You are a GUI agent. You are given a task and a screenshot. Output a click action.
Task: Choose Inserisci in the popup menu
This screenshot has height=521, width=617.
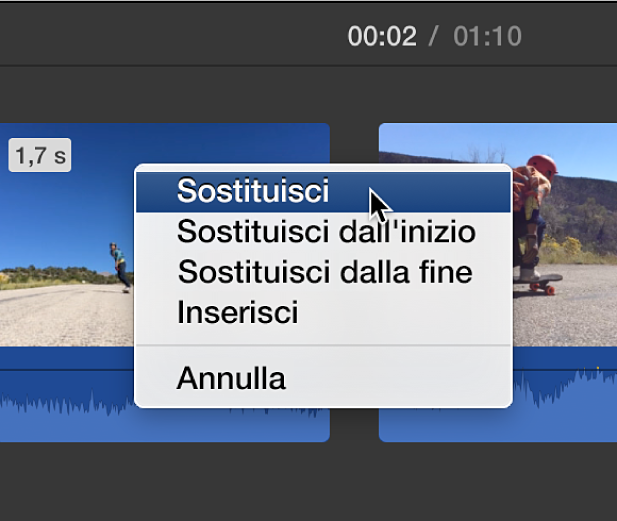coord(323,312)
